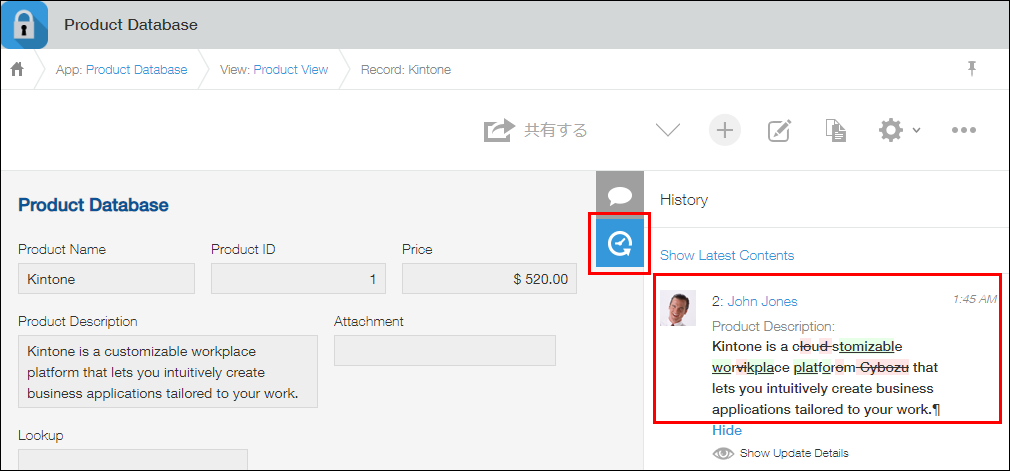Click Show Latest Contents link
Image resolution: width=1010 pixels, height=471 pixels.
[x=727, y=255]
